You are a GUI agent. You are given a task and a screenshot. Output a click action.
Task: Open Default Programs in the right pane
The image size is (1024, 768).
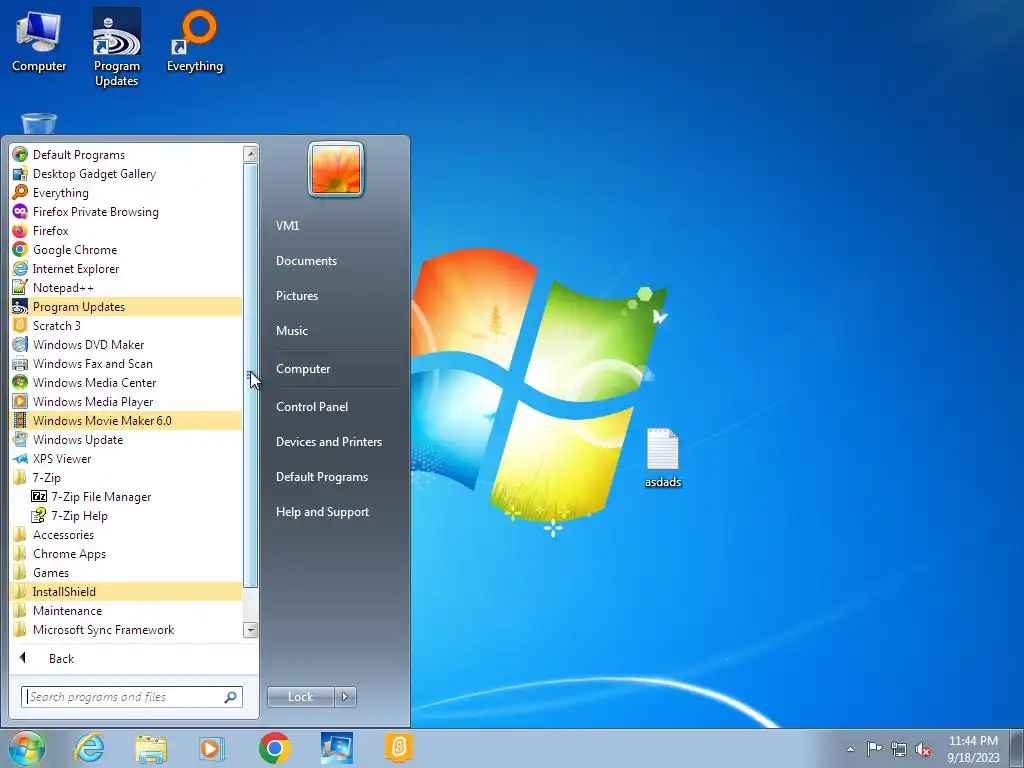tap(336, 477)
